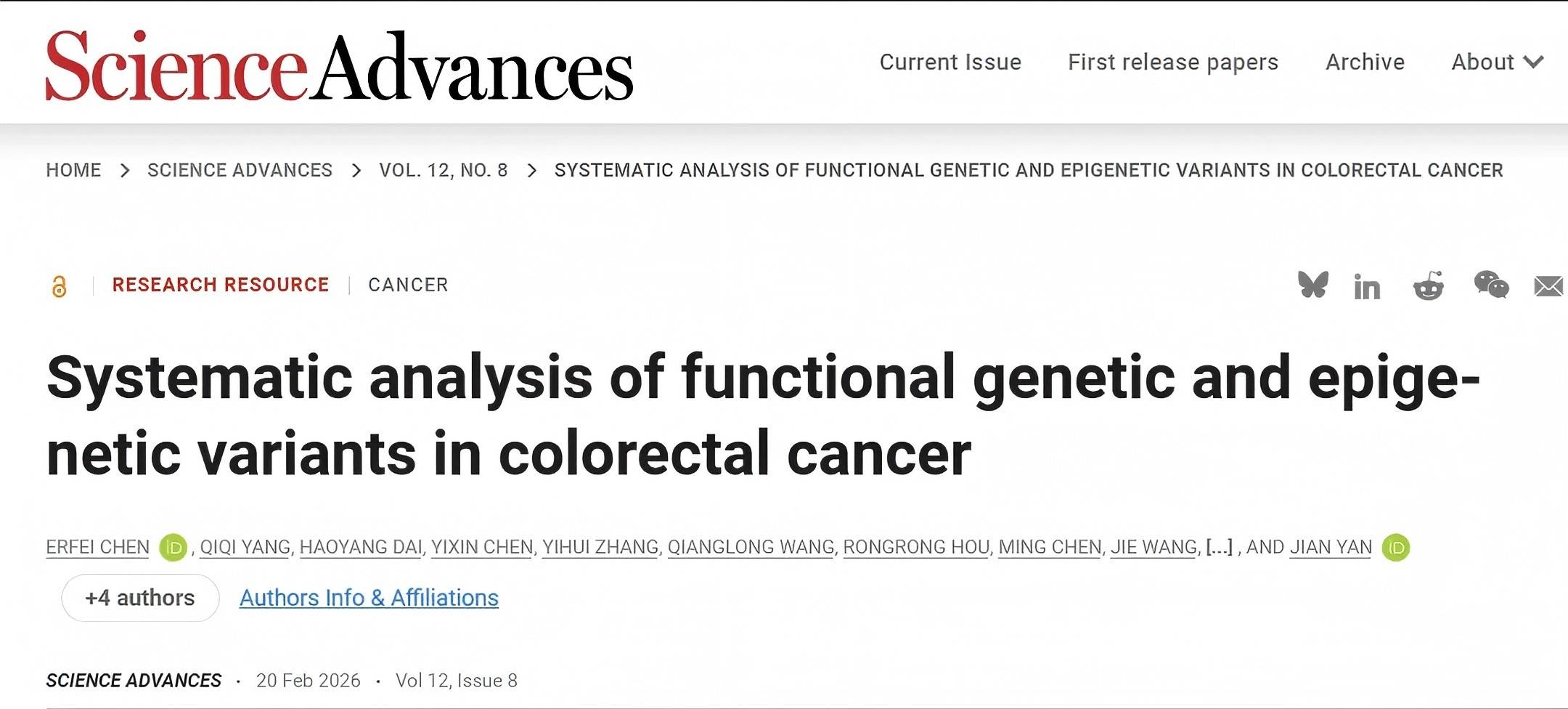
Task: Email the article using envelope icon
Action: (1548, 286)
